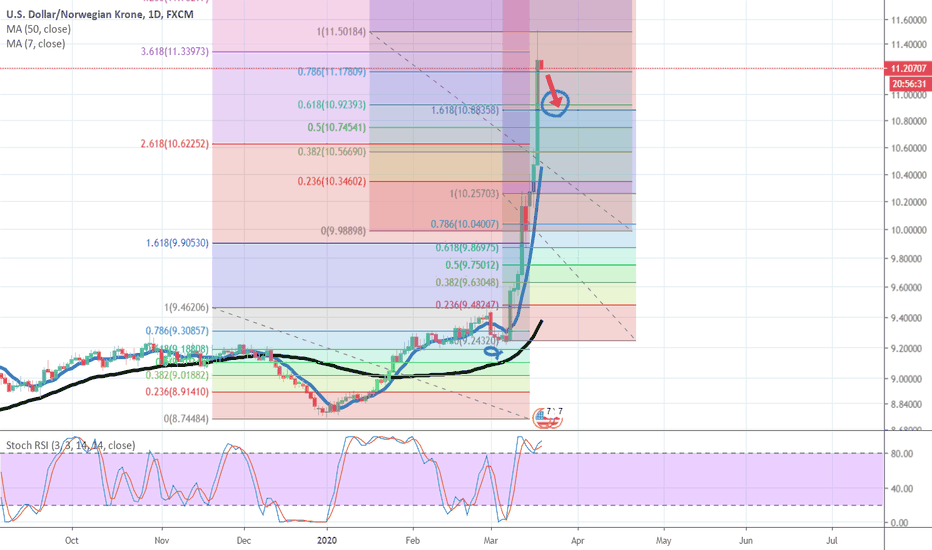The width and height of the screenshot is (932, 550).
Task: Click Fibonacci level label 0.786(11.17809)
Action: 332,72
